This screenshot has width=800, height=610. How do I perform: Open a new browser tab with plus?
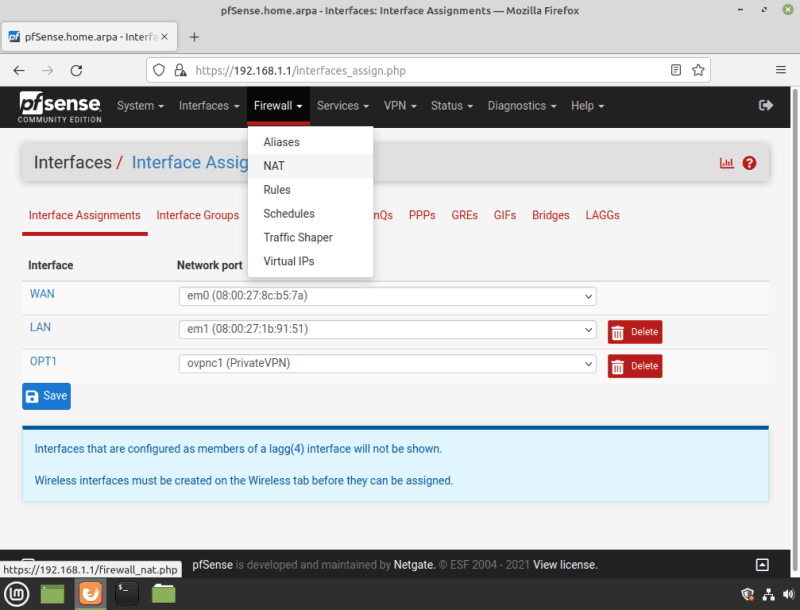194,37
